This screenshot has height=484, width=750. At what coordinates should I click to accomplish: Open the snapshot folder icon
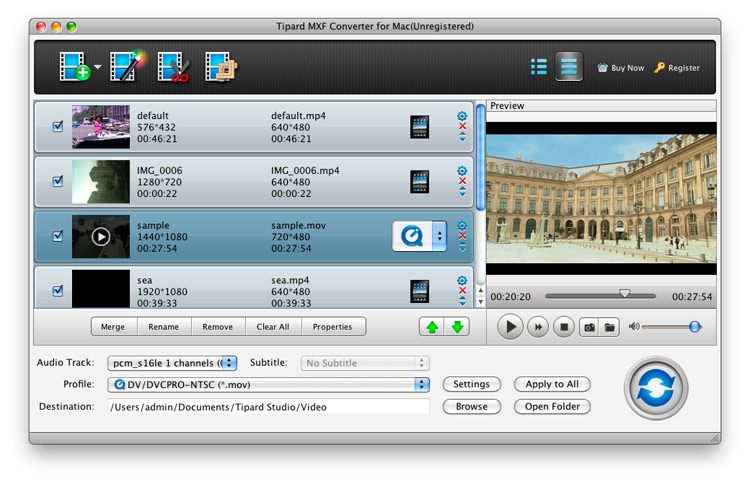click(x=609, y=327)
